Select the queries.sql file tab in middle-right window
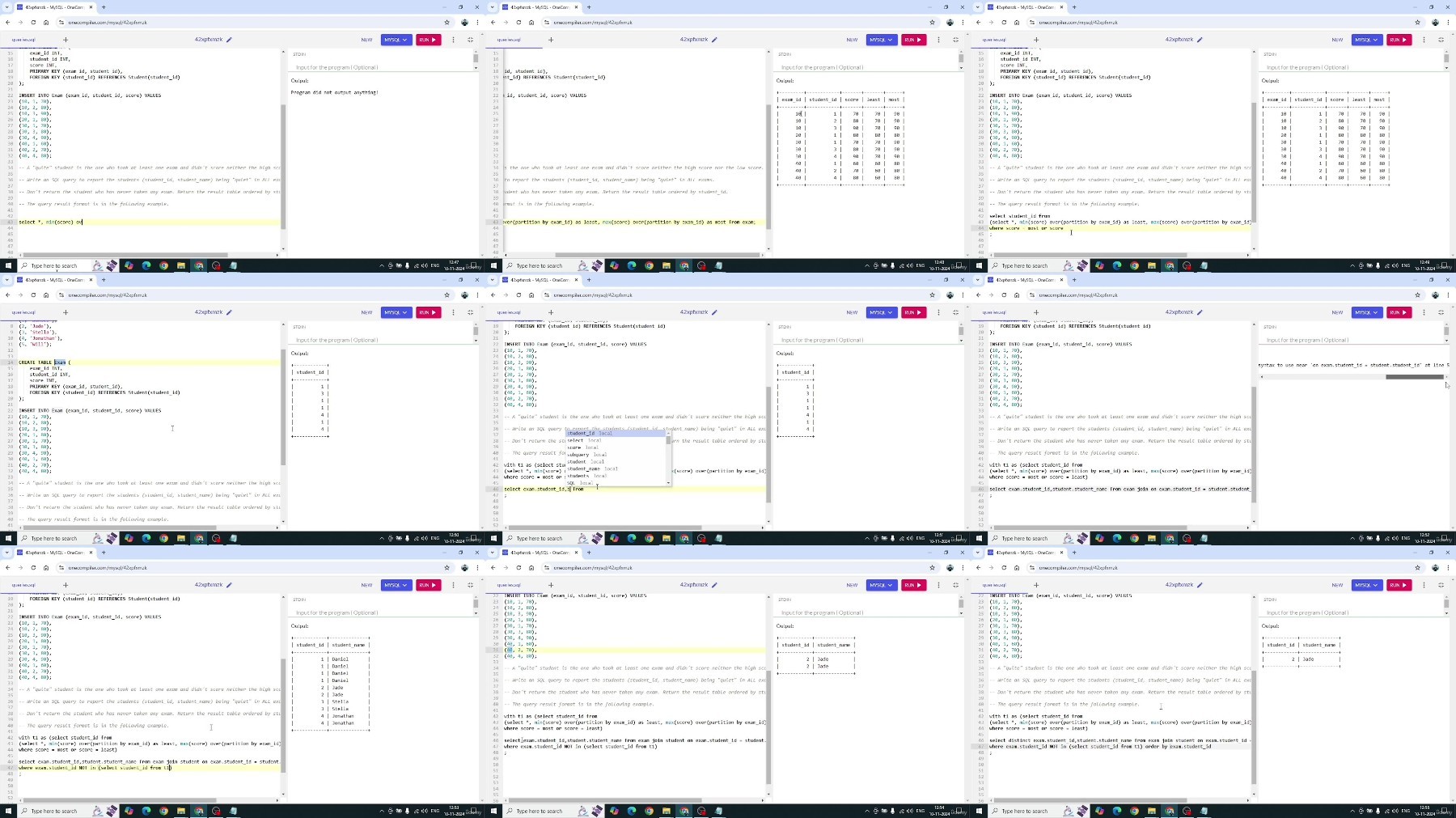This screenshot has width=1456, height=818. click(x=994, y=312)
